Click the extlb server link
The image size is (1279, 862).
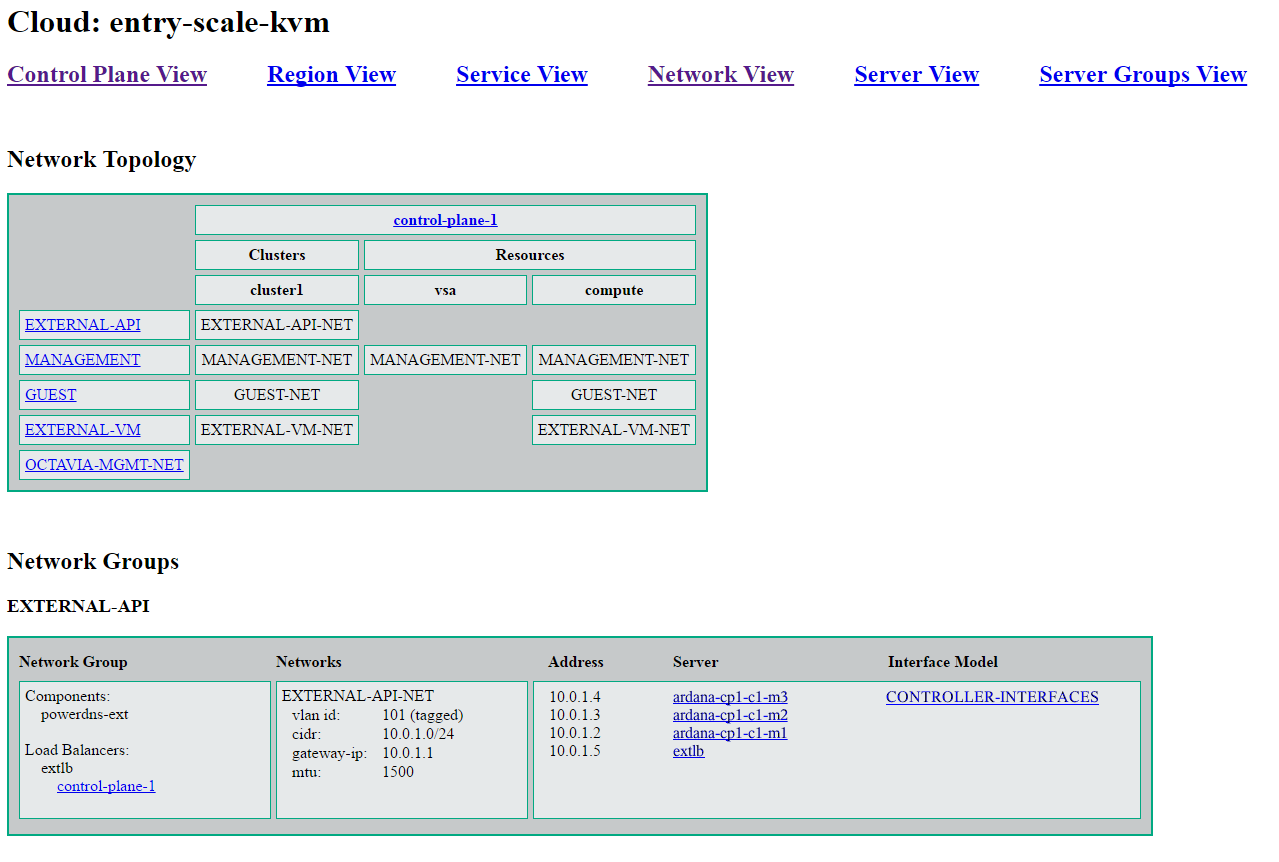pyautogui.click(x=688, y=751)
